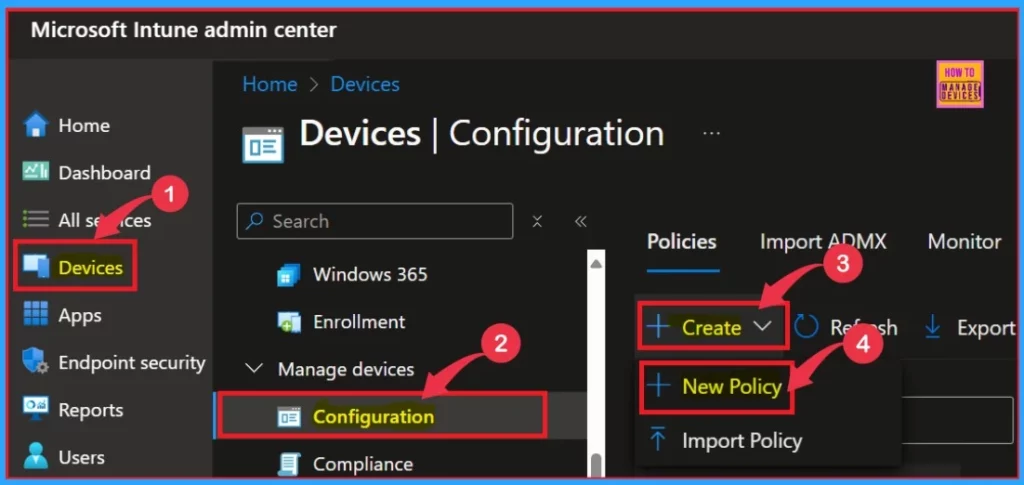The width and height of the screenshot is (1024, 485).
Task: Open Endpoint security shield icon
Action: [x=36, y=362]
